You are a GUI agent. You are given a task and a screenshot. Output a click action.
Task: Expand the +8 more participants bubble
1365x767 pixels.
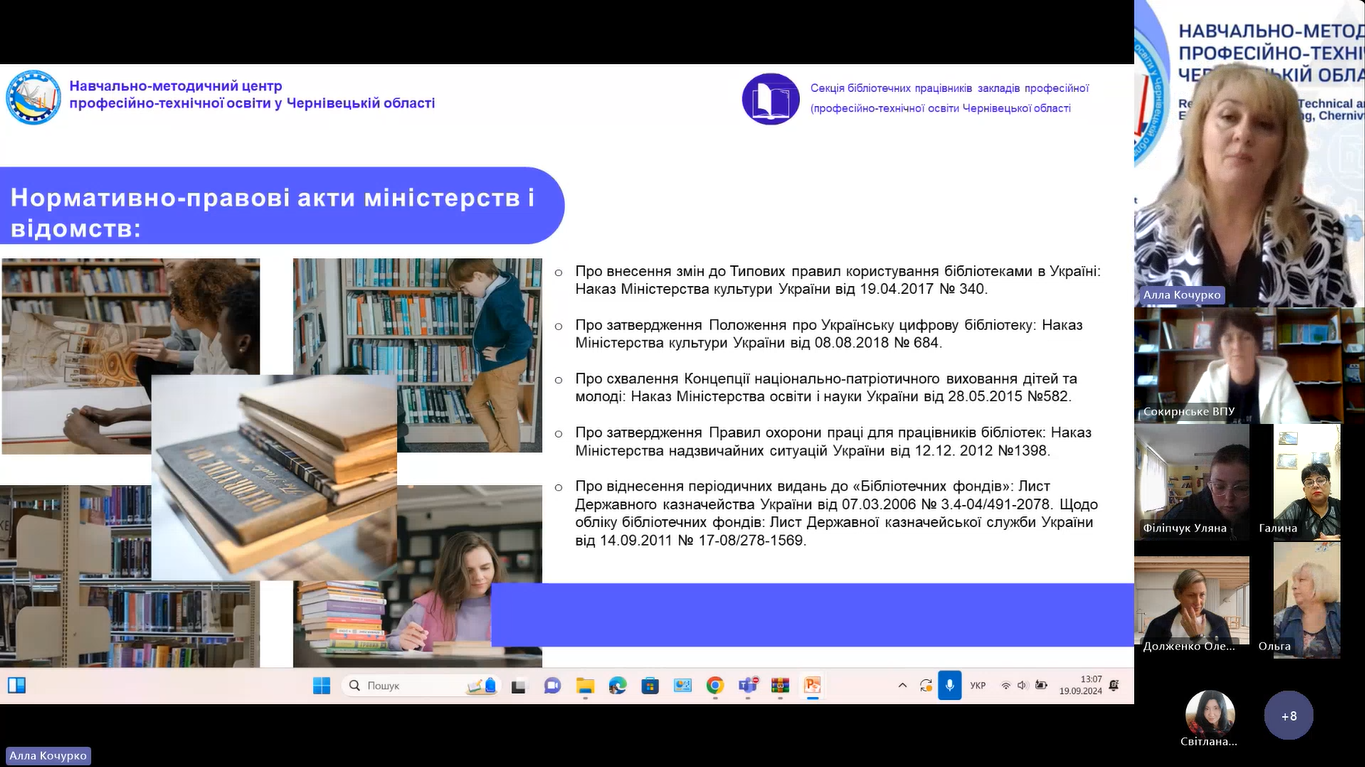(1288, 716)
